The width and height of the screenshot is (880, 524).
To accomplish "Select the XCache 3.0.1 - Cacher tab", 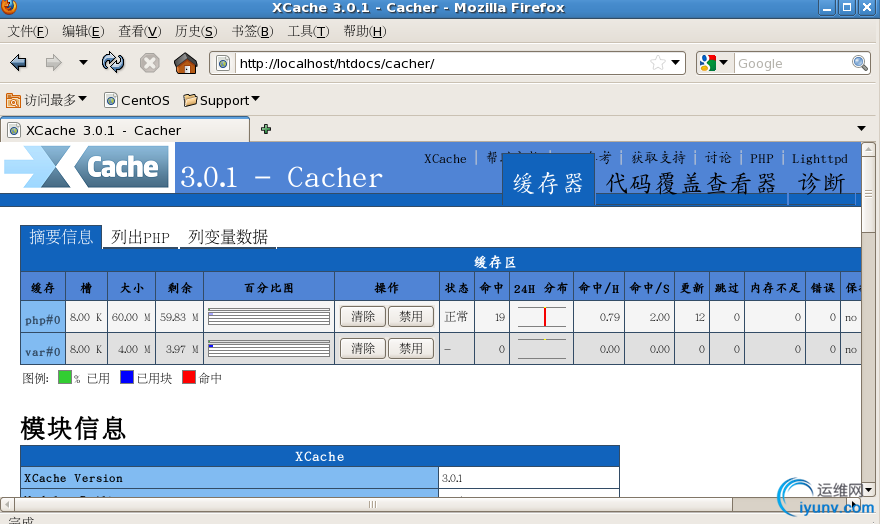I will [125, 130].
